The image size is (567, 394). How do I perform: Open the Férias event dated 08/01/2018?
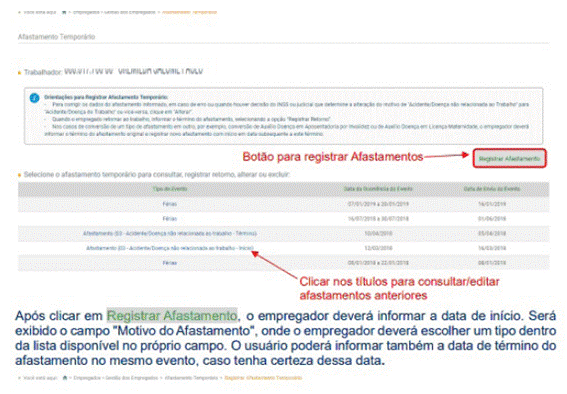(x=170, y=263)
